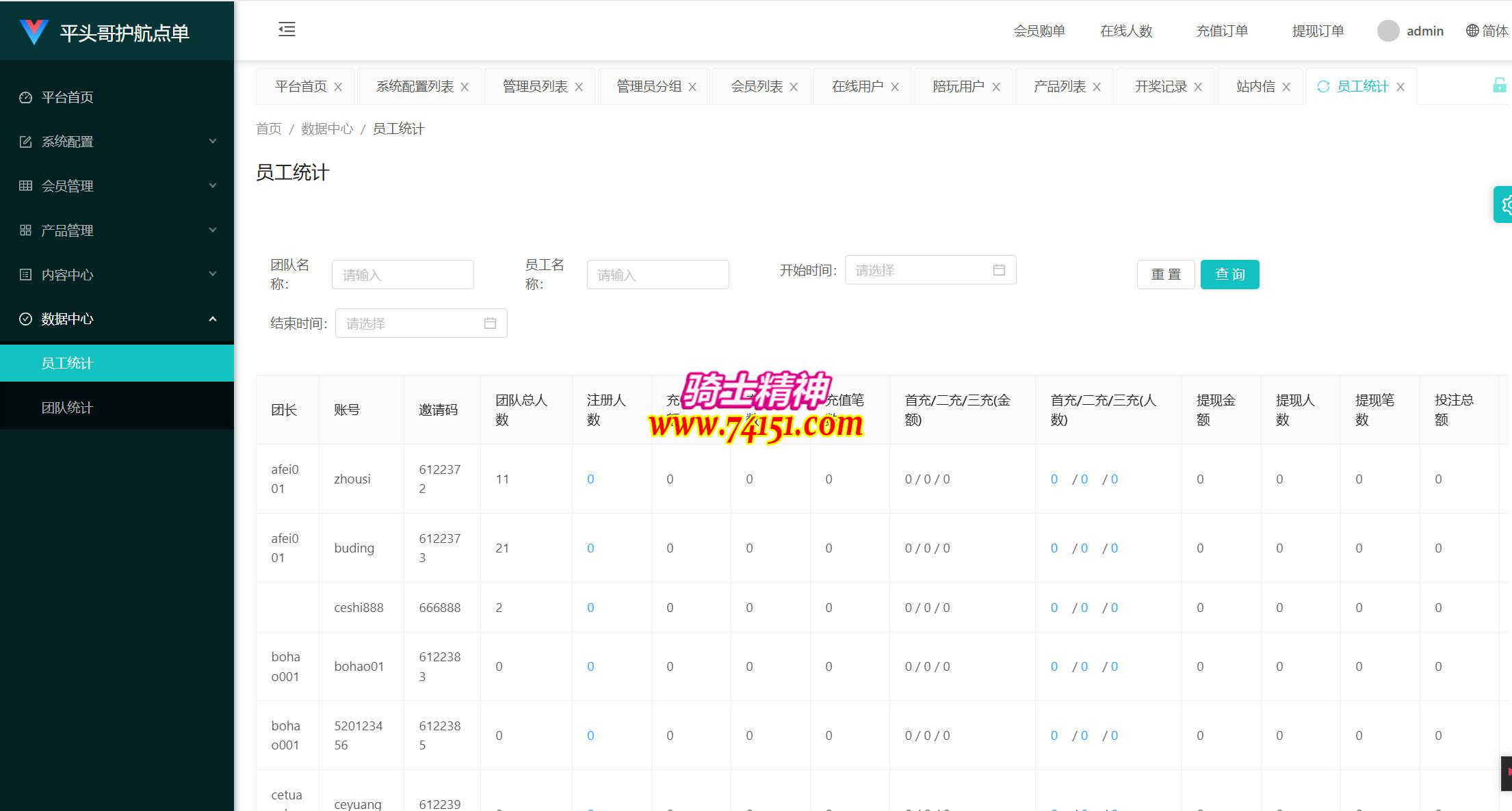Image resolution: width=1512 pixels, height=811 pixels.
Task: Open 充值订单 link in top header
Action: click(x=1221, y=31)
